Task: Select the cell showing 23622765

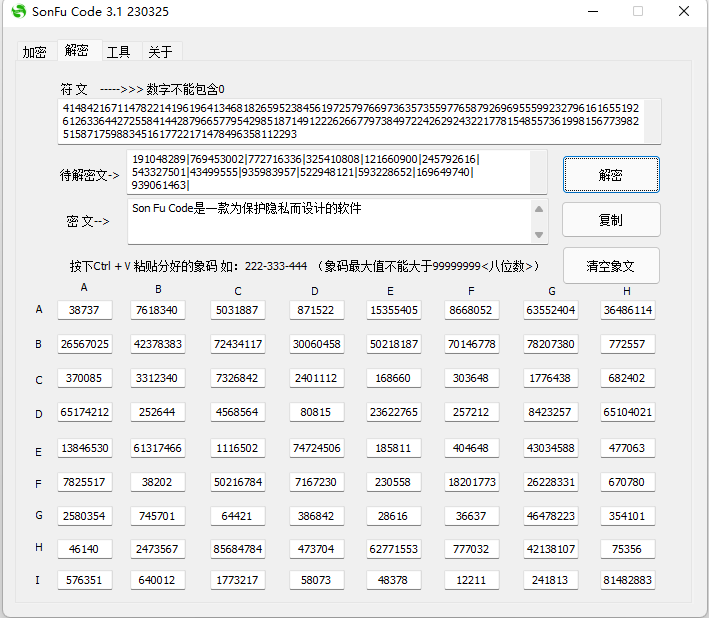Action: pyautogui.click(x=393, y=412)
